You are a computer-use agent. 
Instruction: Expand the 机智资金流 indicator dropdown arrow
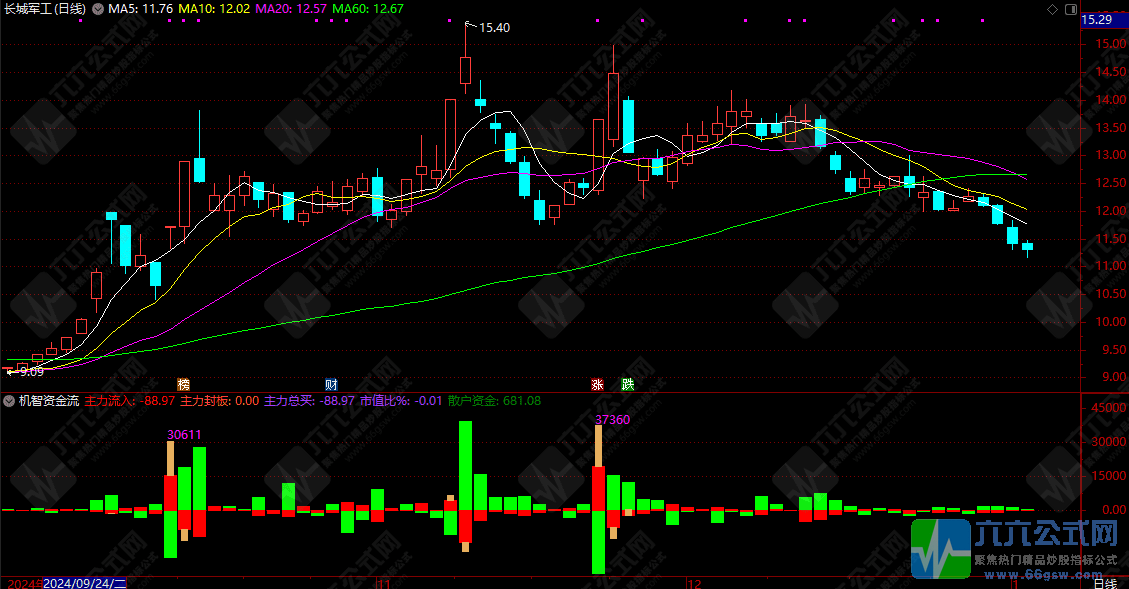[9, 401]
